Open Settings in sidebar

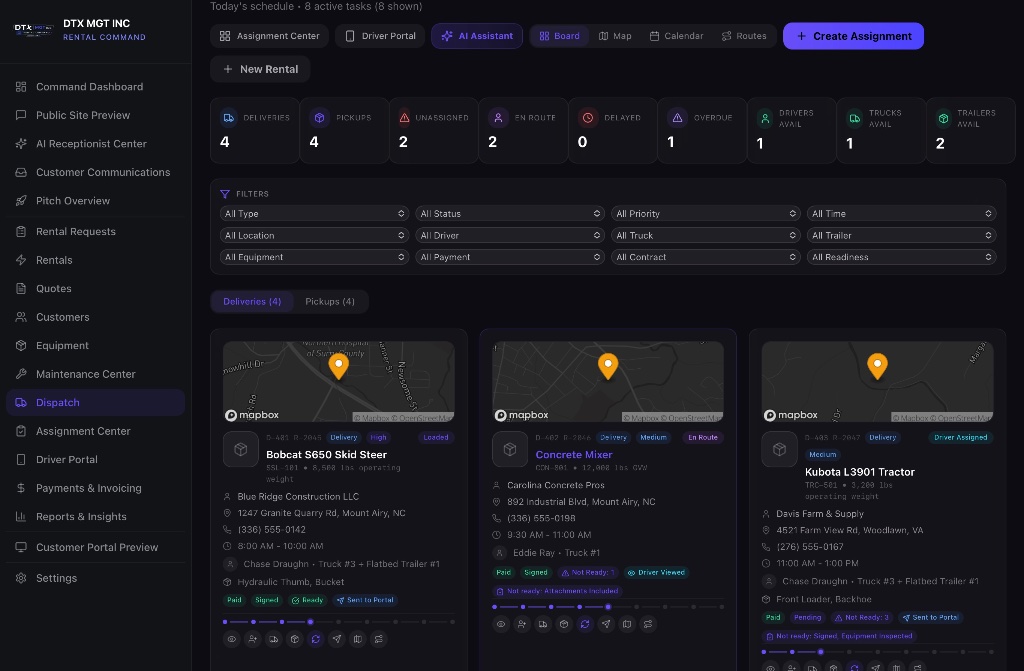click(95, 578)
